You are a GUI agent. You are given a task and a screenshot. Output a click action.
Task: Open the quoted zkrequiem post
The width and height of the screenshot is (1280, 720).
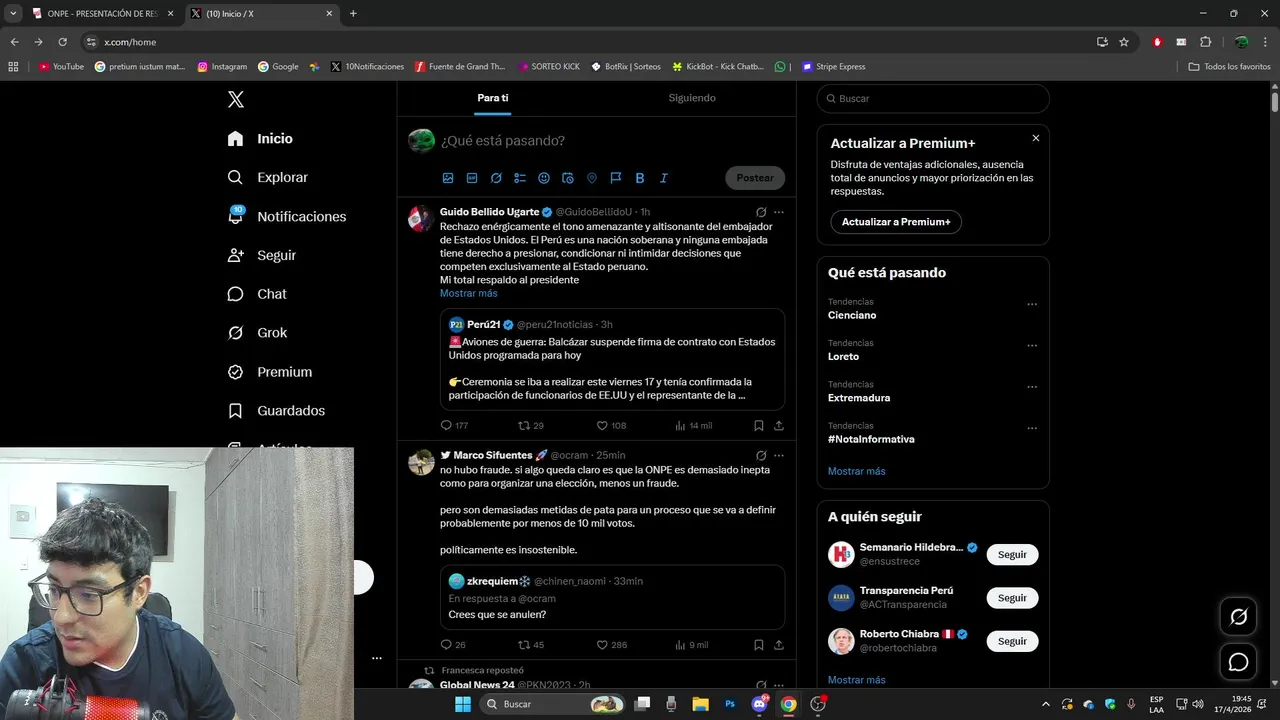click(612, 597)
